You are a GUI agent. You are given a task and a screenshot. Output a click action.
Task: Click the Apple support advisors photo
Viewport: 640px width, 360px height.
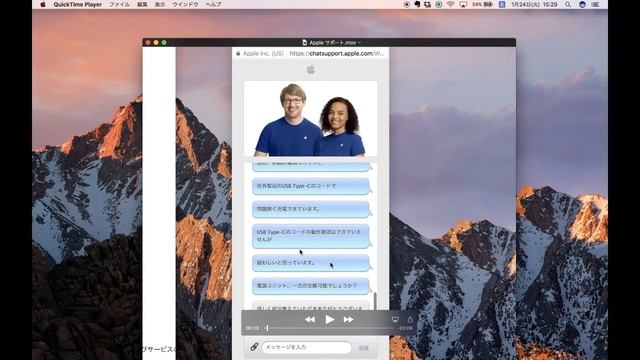311,119
